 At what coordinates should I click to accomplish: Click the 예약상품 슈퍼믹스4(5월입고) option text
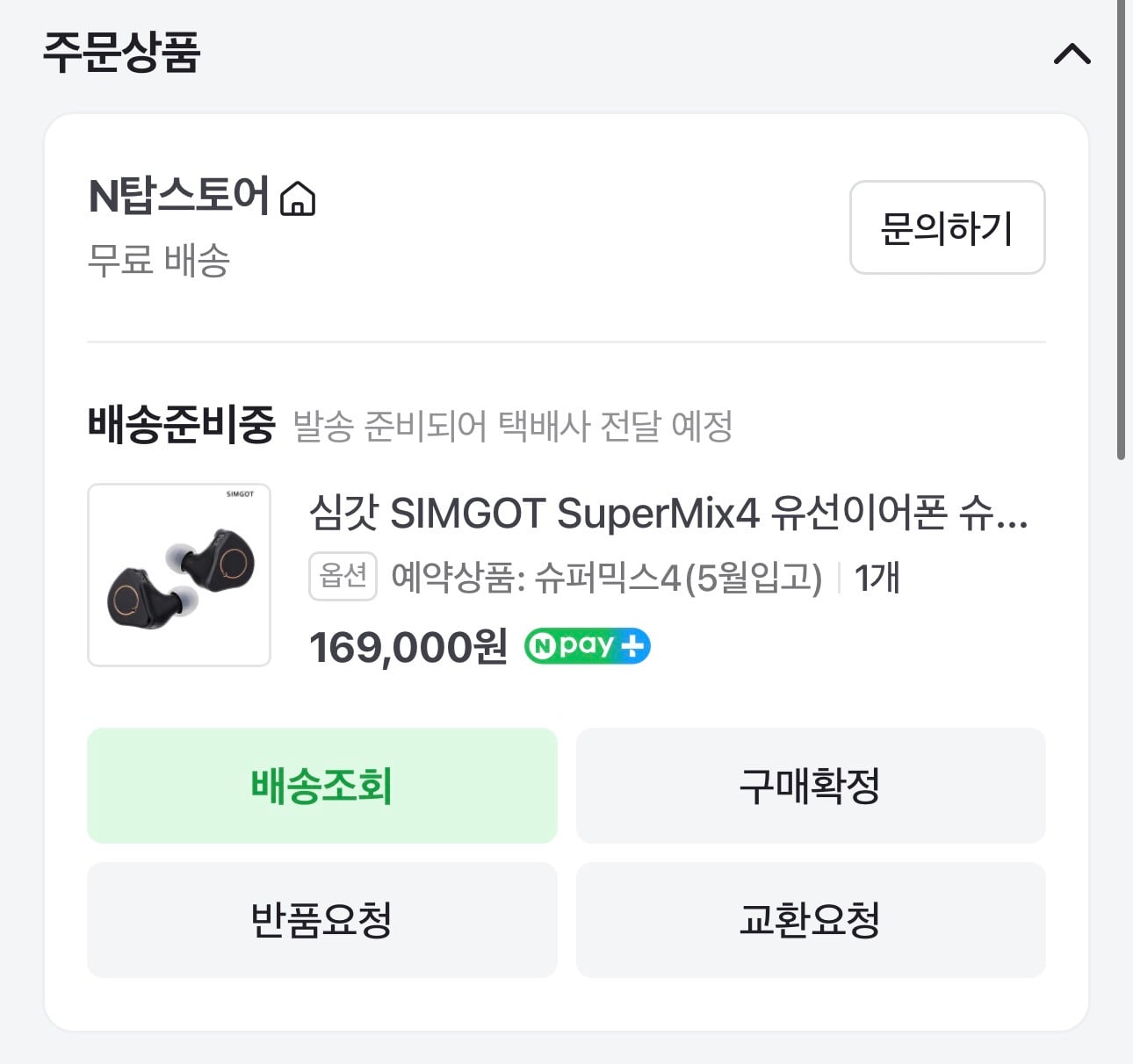[x=607, y=578]
